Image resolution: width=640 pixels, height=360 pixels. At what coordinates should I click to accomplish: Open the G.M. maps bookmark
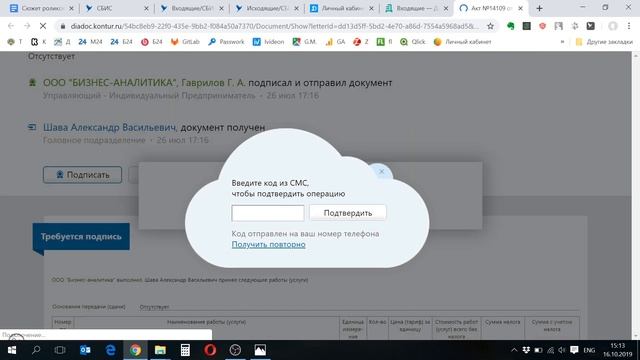pos(304,42)
